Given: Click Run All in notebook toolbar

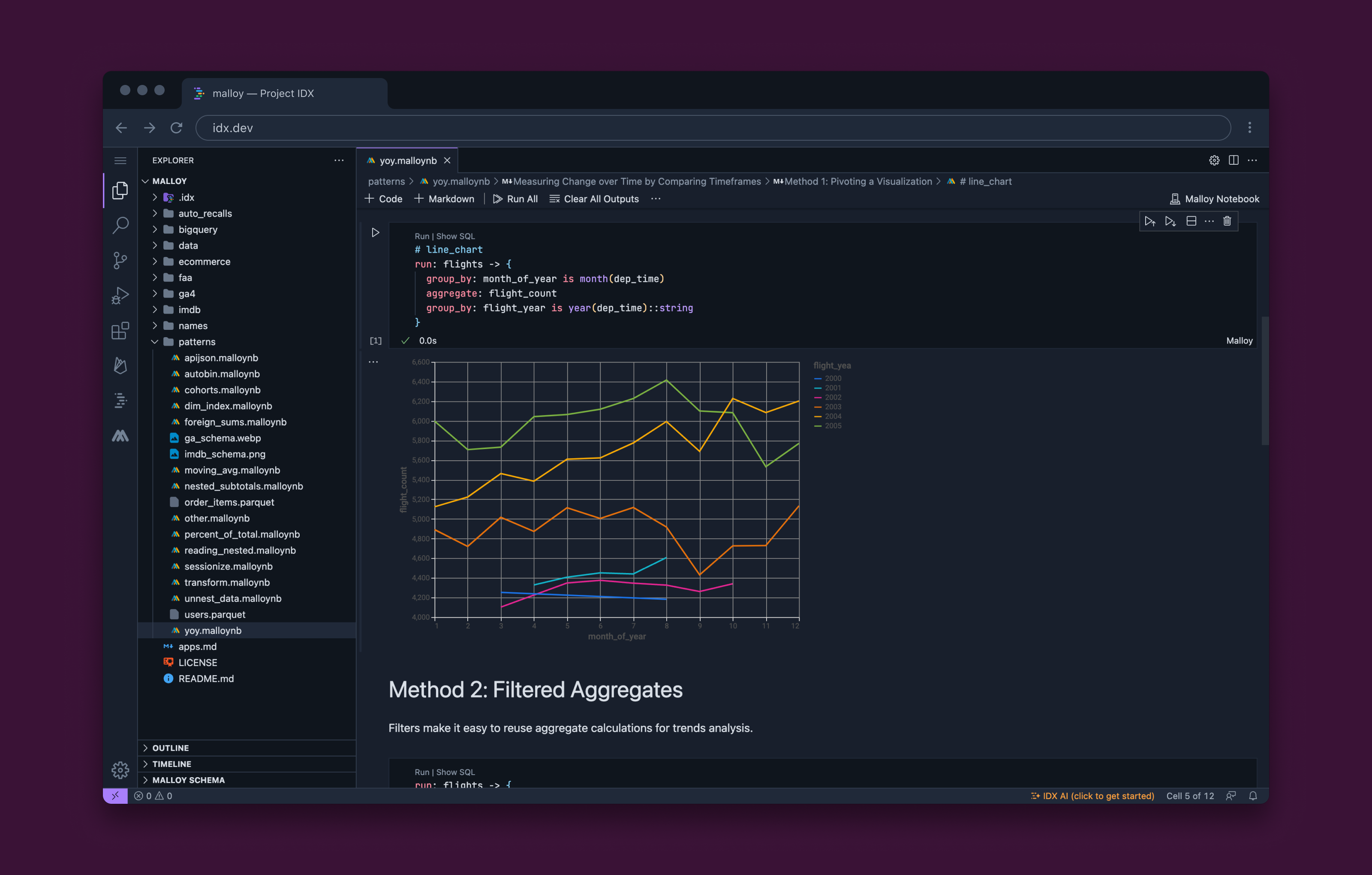Looking at the screenshot, I should 515,198.
